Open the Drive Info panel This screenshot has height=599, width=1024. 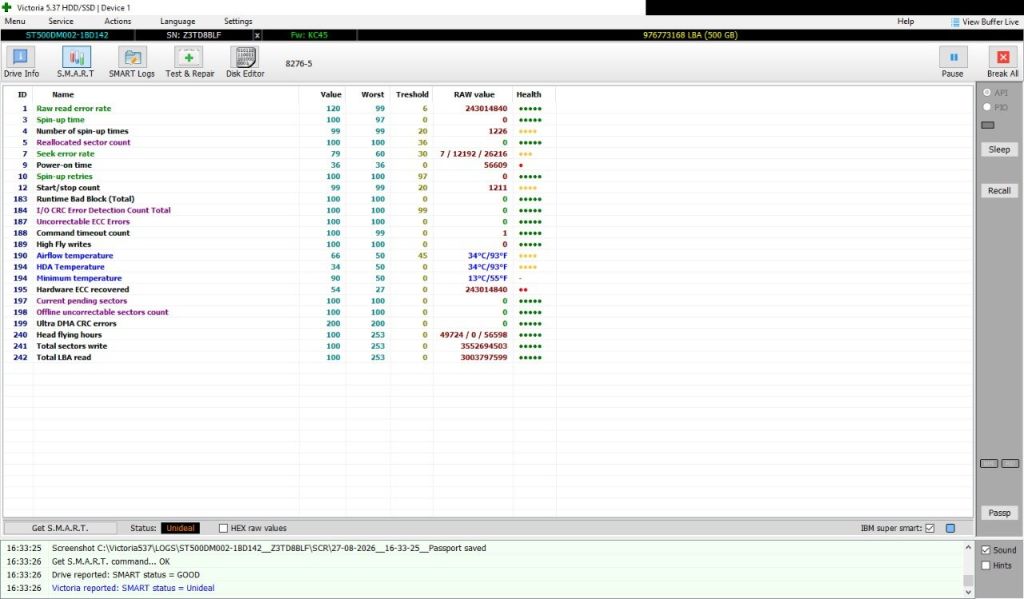click(21, 63)
